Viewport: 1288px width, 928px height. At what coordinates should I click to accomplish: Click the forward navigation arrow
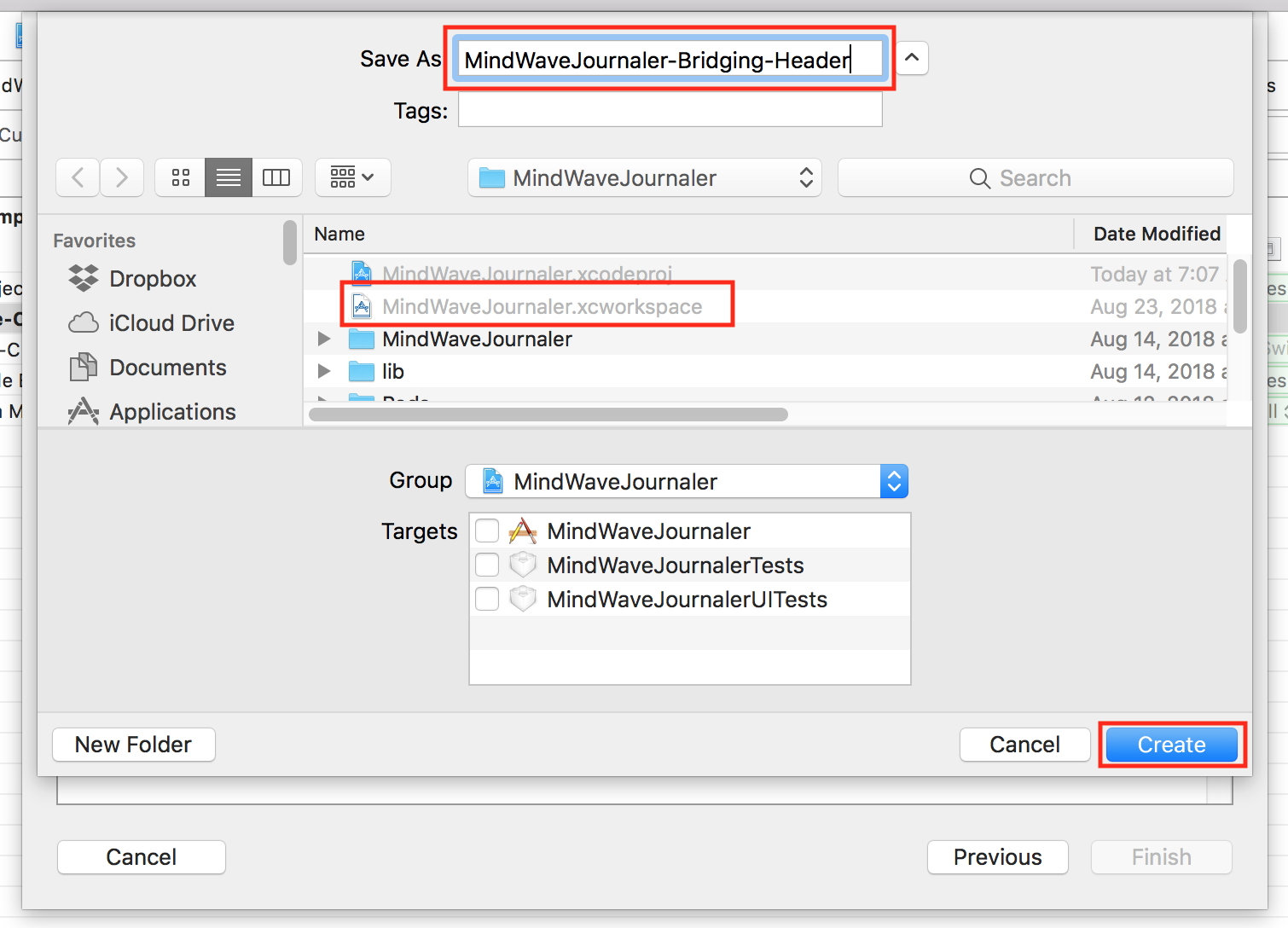point(122,177)
